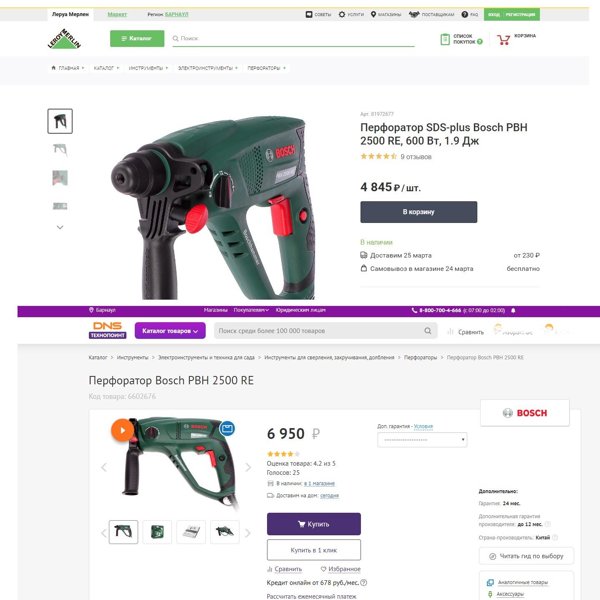600x600 pixels.
Task: Click the home icon in breadcrumbs
Action: [x=53, y=68]
